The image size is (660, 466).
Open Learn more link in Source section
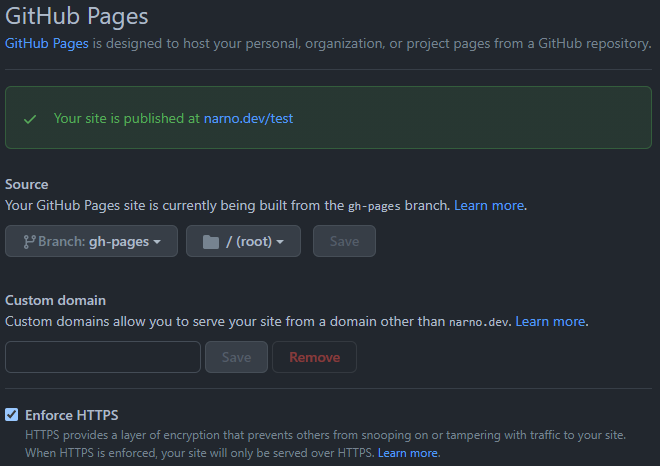(x=490, y=205)
